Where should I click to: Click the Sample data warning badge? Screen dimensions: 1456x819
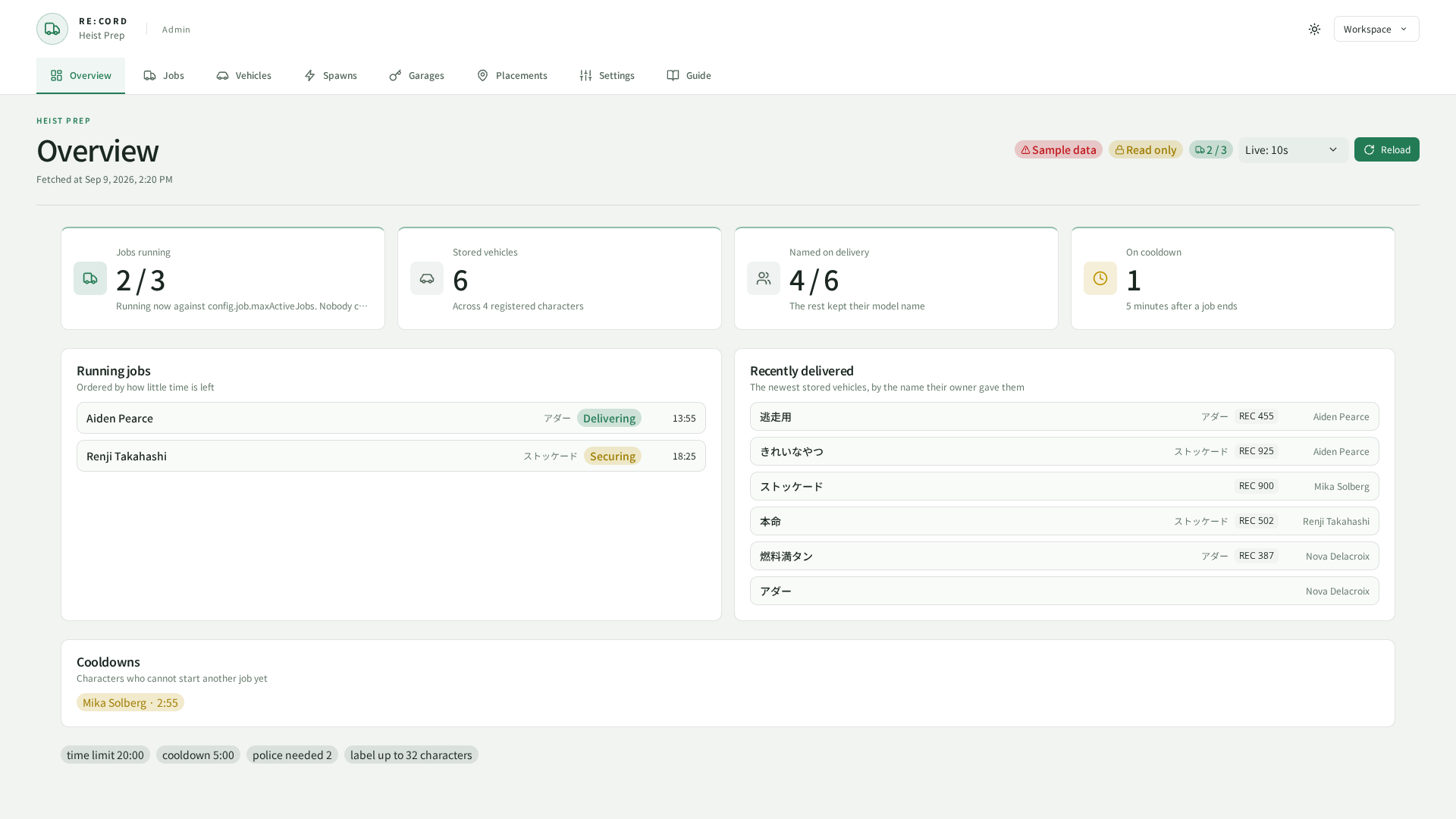(x=1058, y=149)
